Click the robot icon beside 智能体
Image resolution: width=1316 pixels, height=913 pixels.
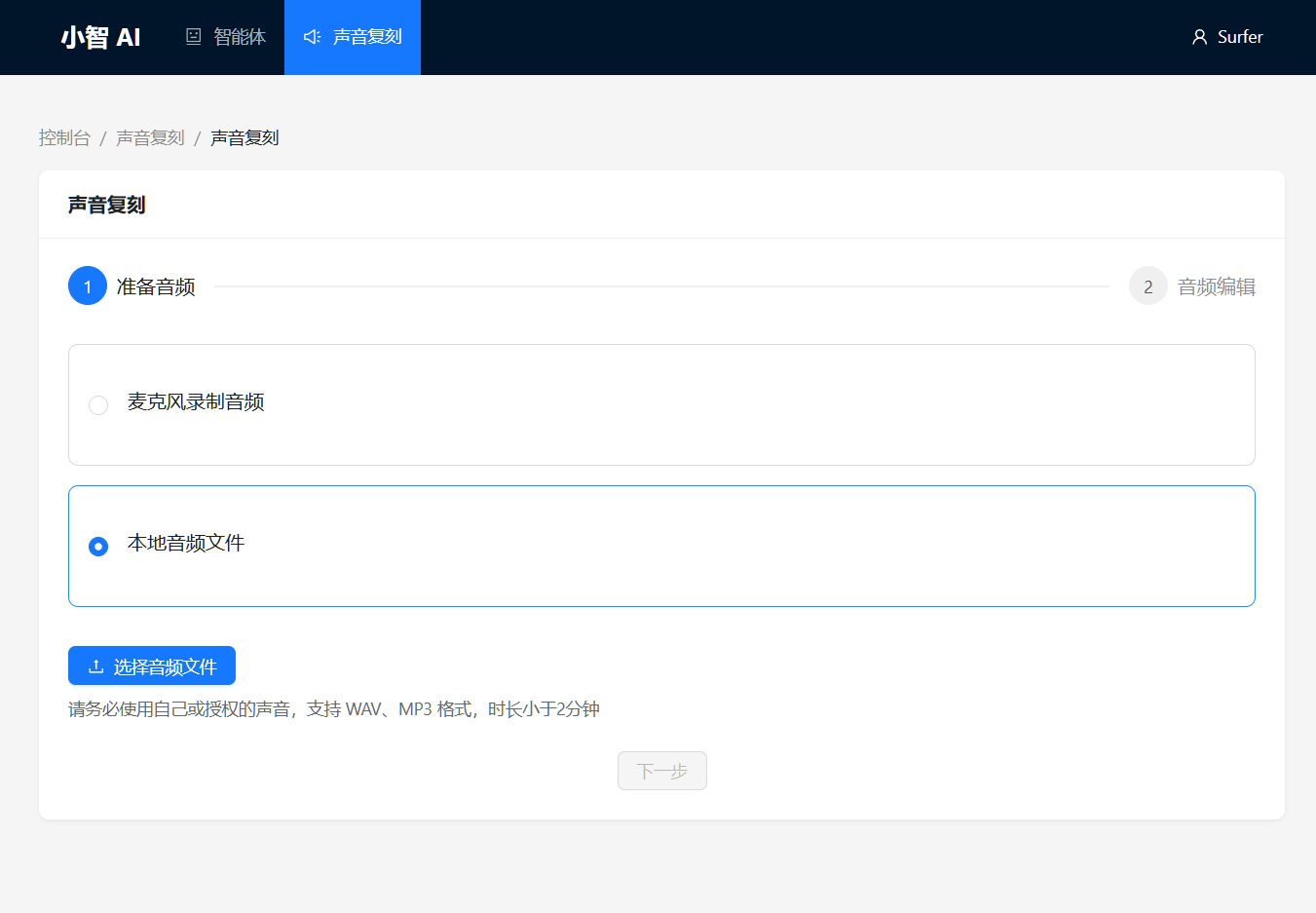pos(194,37)
